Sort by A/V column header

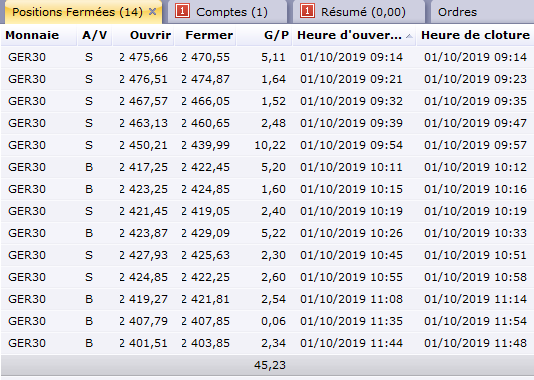(95, 35)
